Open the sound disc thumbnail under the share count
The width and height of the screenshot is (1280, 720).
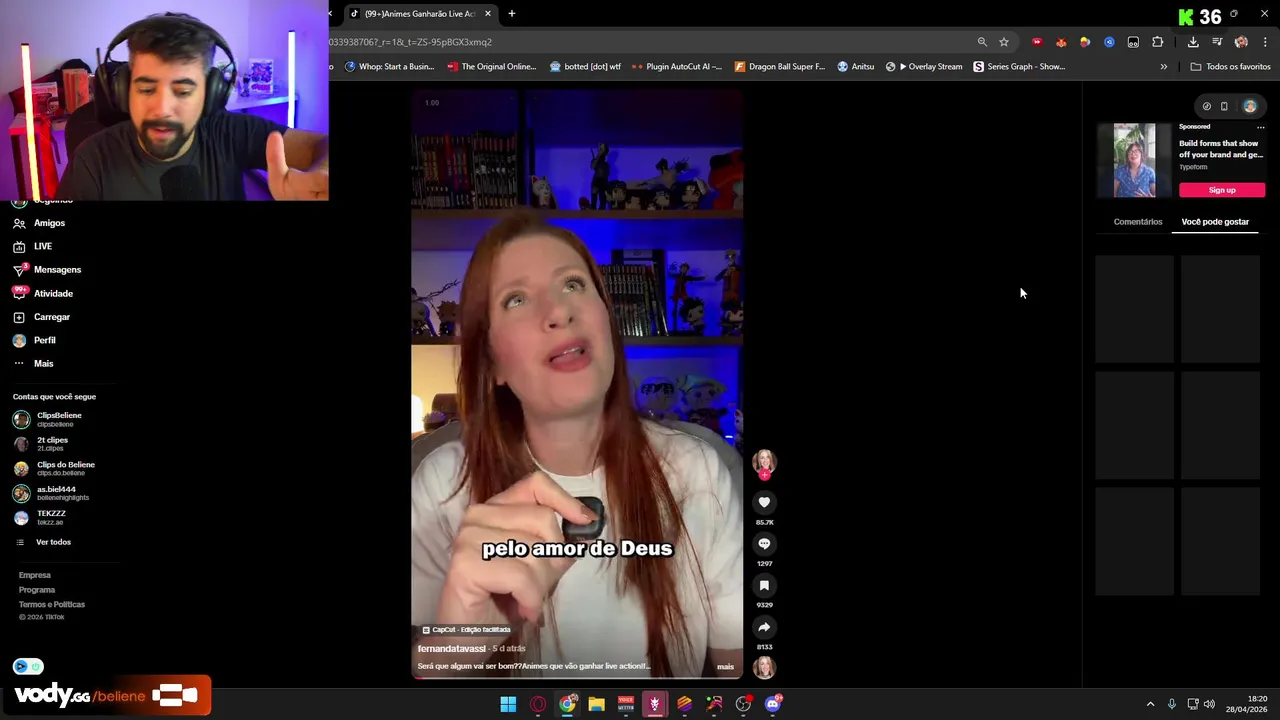pos(764,667)
